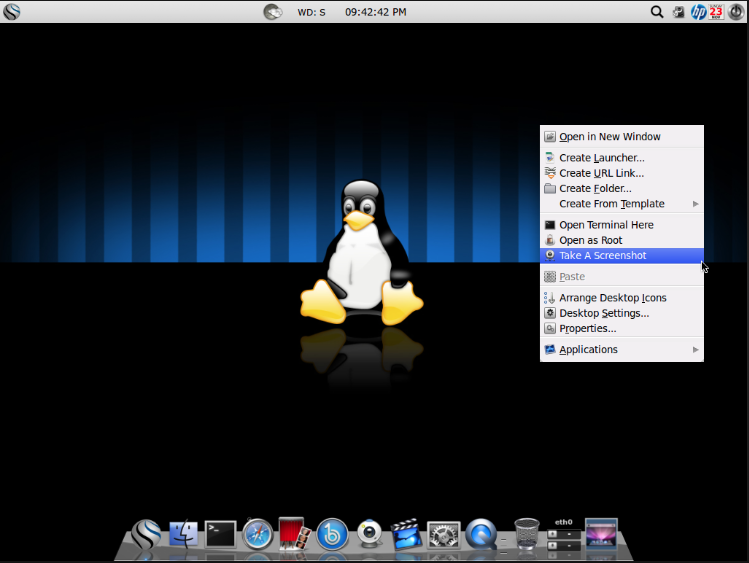This screenshot has width=749, height=563.
Task: Open the Trash bin in the dock
Action: 526,534
